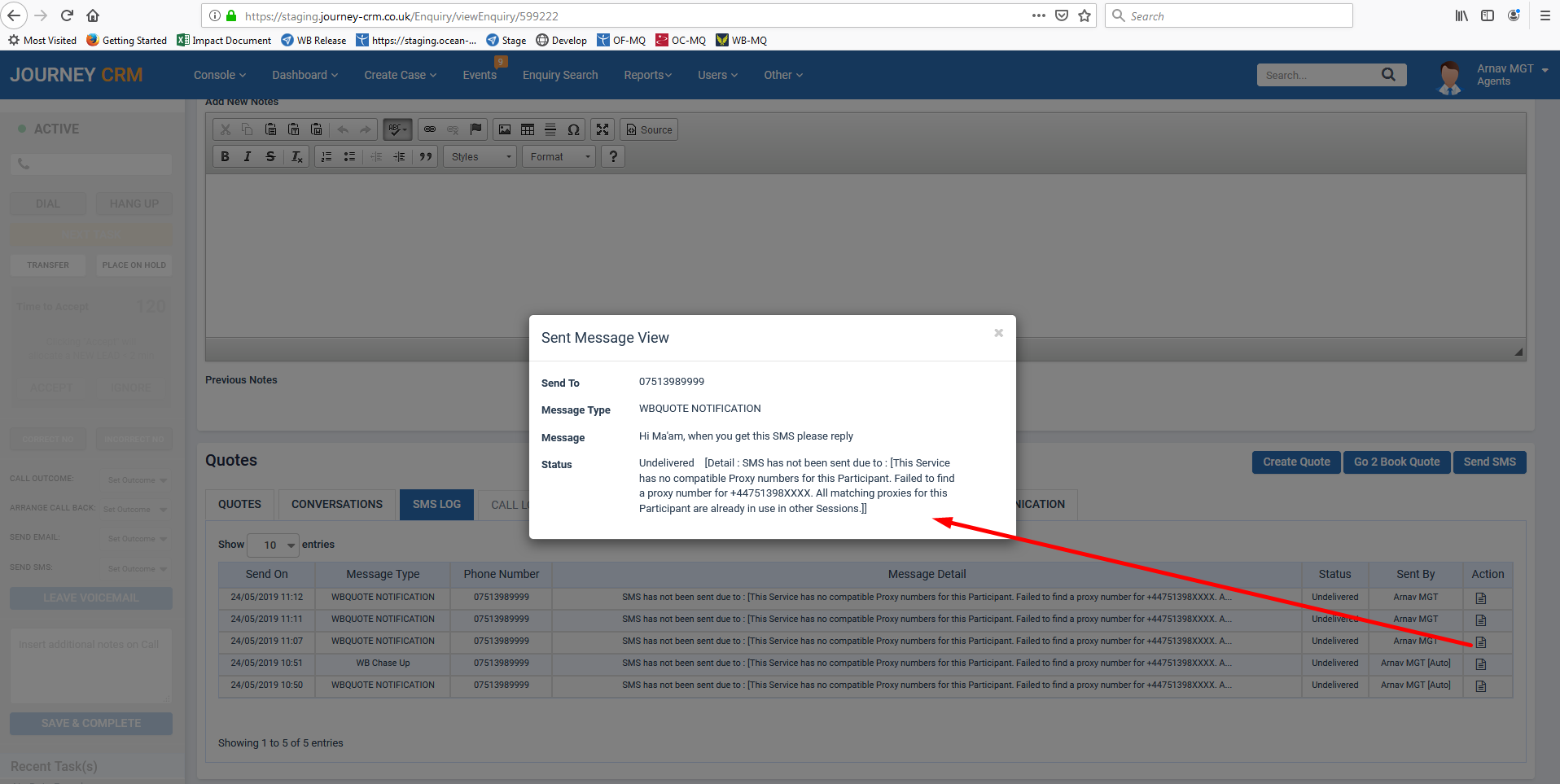The width and height of the screenshot is (1560, 784).
Task: Open the Styles dropdown
Action: (x=481, y=156)
